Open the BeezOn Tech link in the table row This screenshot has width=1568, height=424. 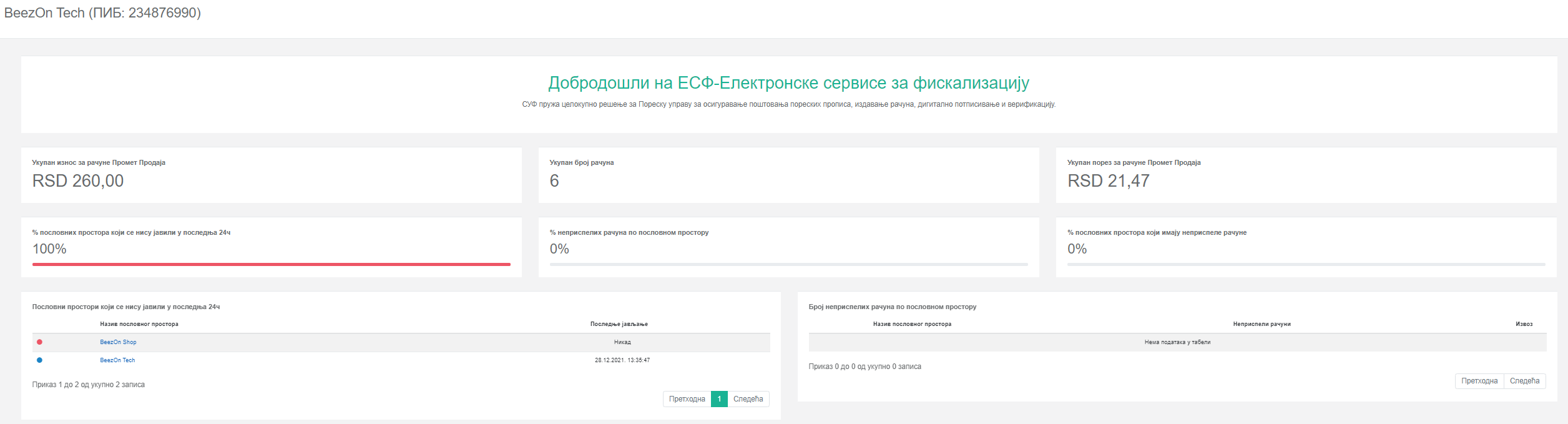click(117, 360)
